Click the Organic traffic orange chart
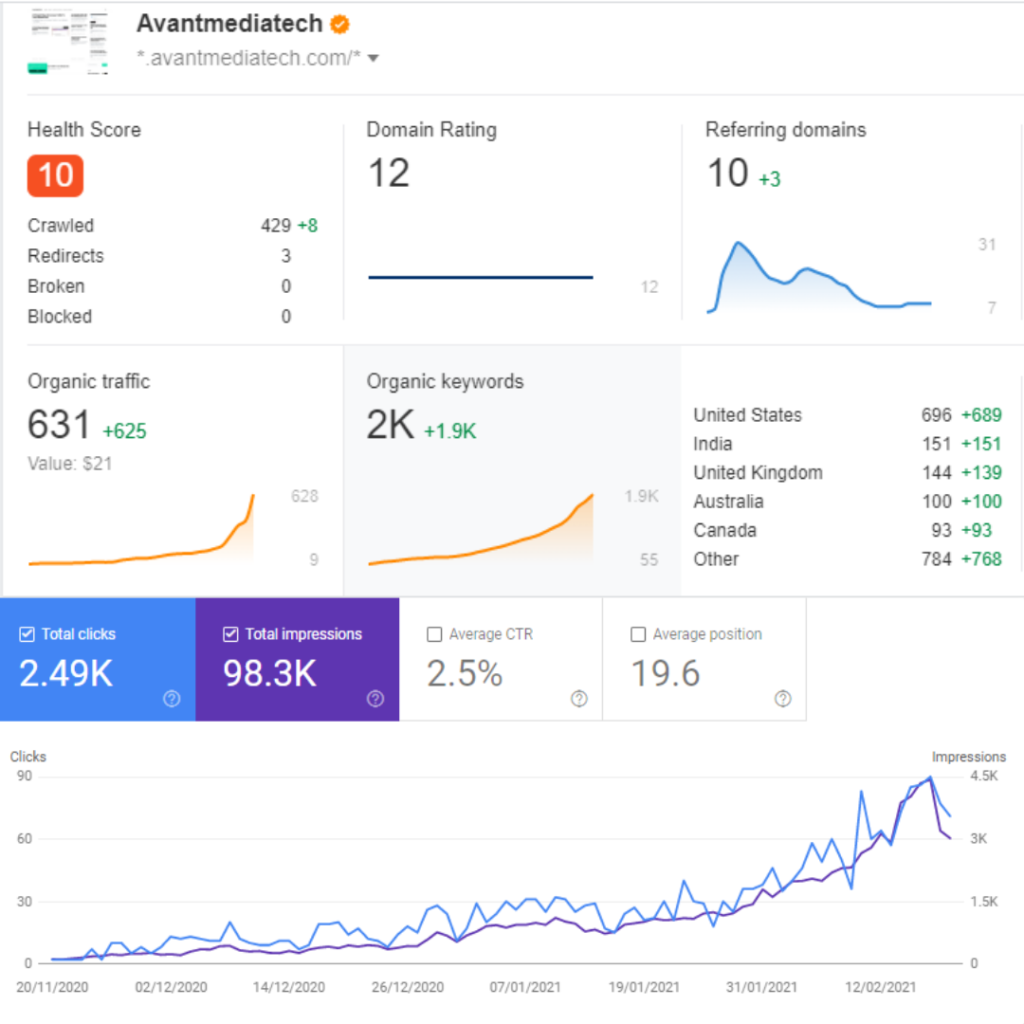Screen dimensions: 1024x1024 point(141,530)
